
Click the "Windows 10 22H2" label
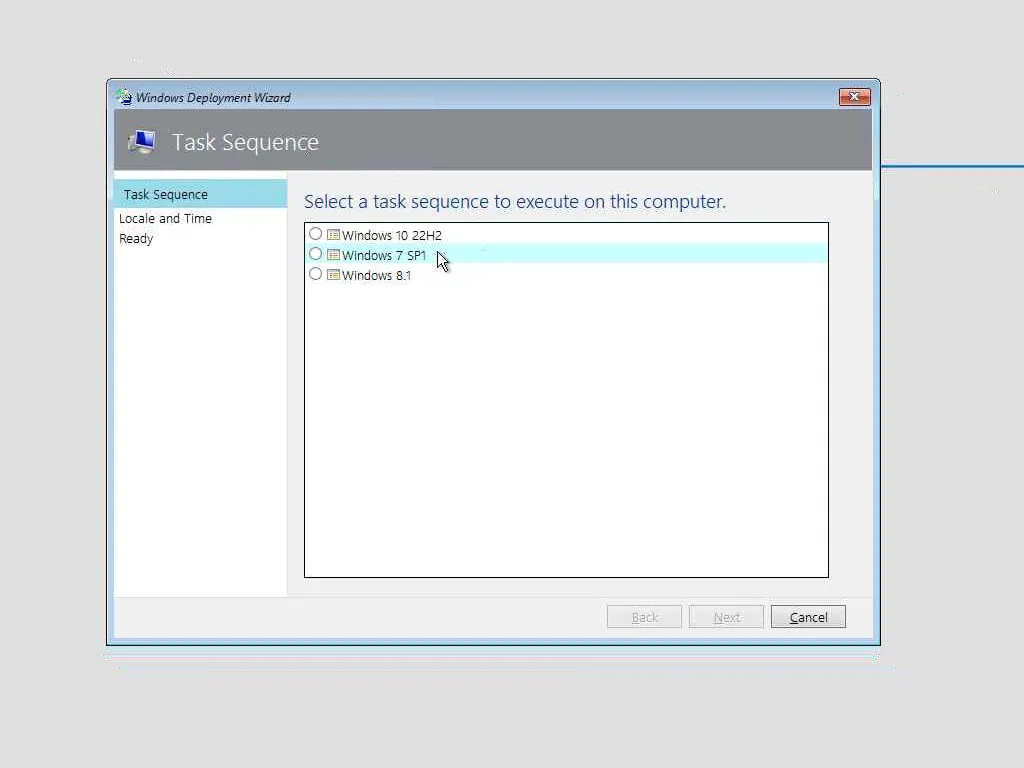click(x=392, y=235)
